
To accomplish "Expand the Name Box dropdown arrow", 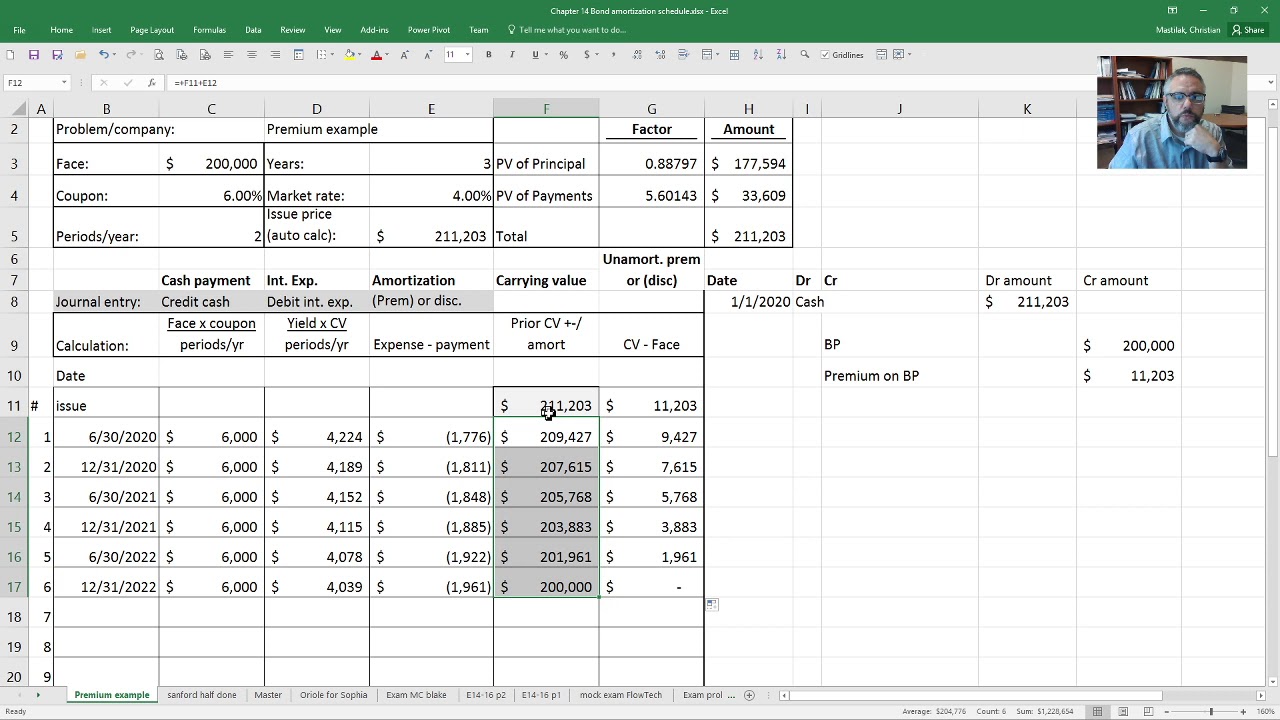I will pyautogui.click(x=64, y=83).
